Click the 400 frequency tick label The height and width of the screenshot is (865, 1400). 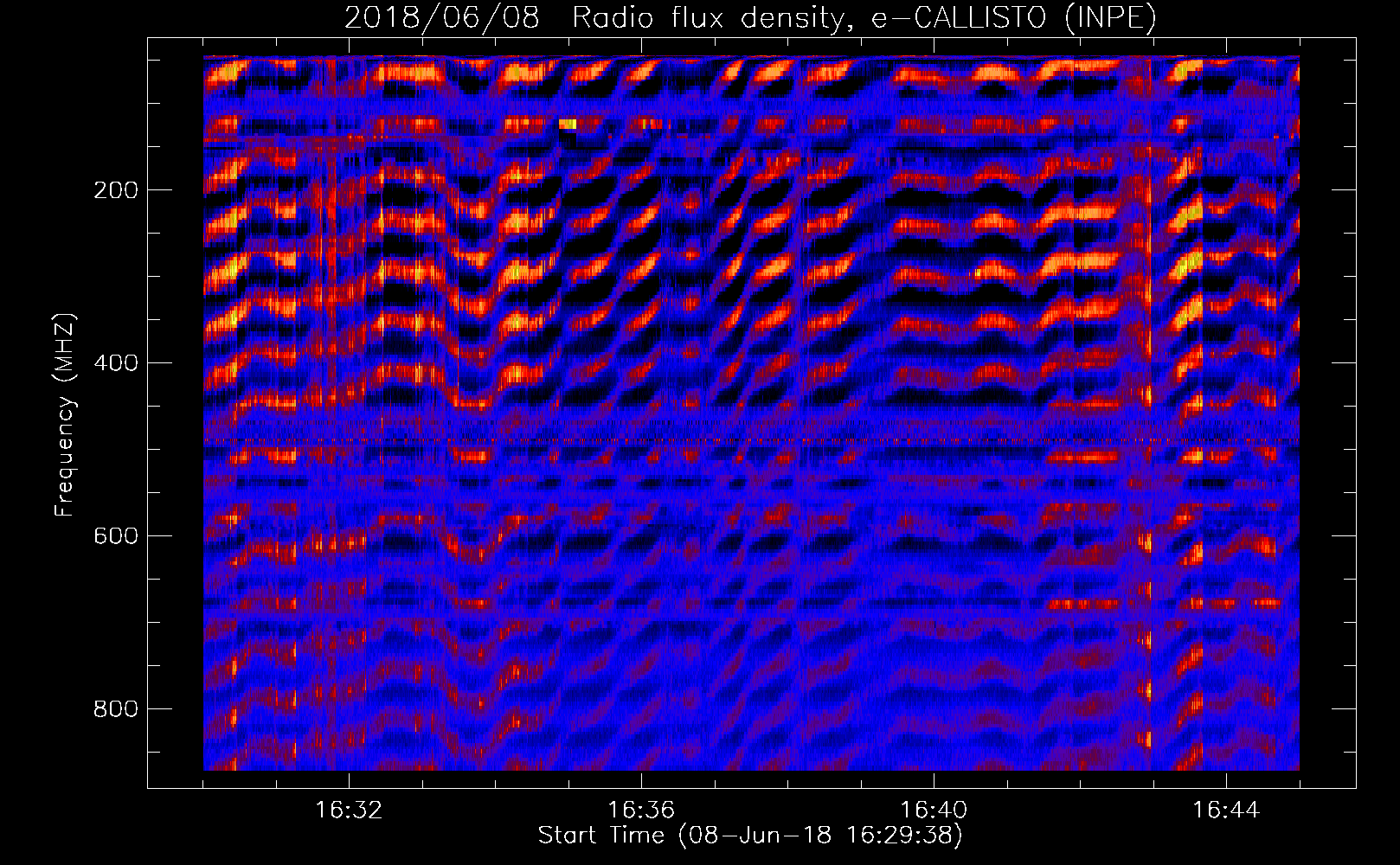pos(116,363)
